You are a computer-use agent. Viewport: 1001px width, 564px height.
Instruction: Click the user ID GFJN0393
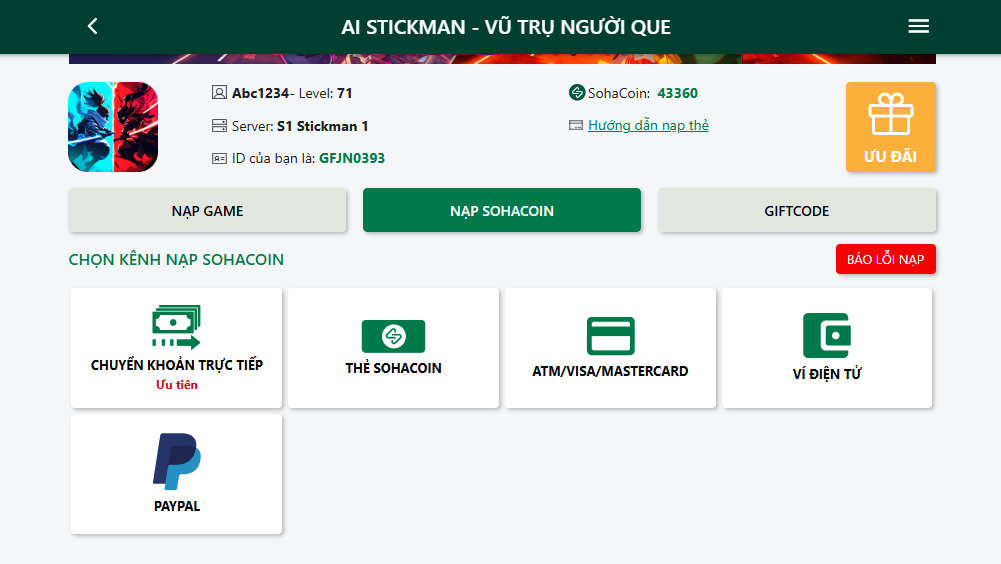point(352,158)
